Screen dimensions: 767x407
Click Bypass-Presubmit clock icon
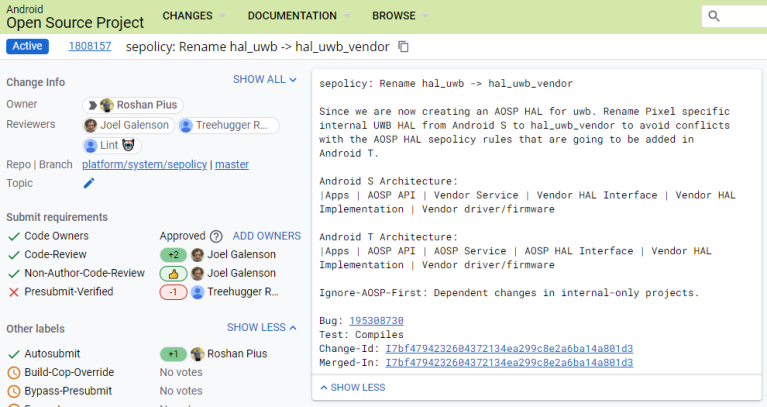coord(14,391)
